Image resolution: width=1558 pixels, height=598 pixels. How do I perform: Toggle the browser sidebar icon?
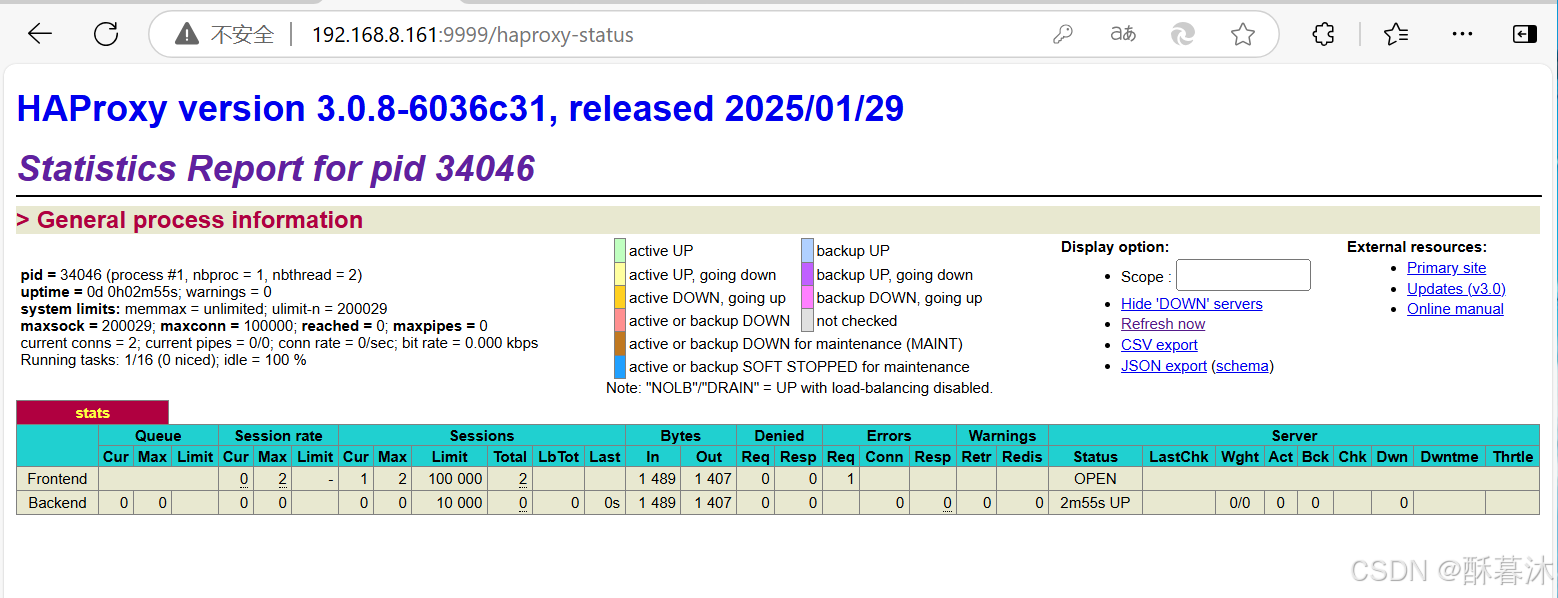(x=1524, y=35)
